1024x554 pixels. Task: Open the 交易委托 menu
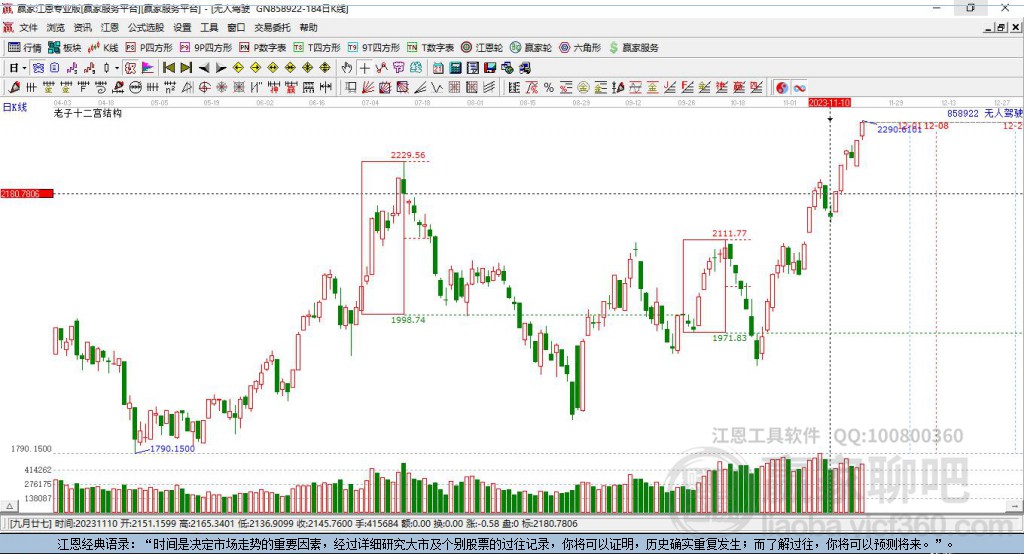coord(272,27)
